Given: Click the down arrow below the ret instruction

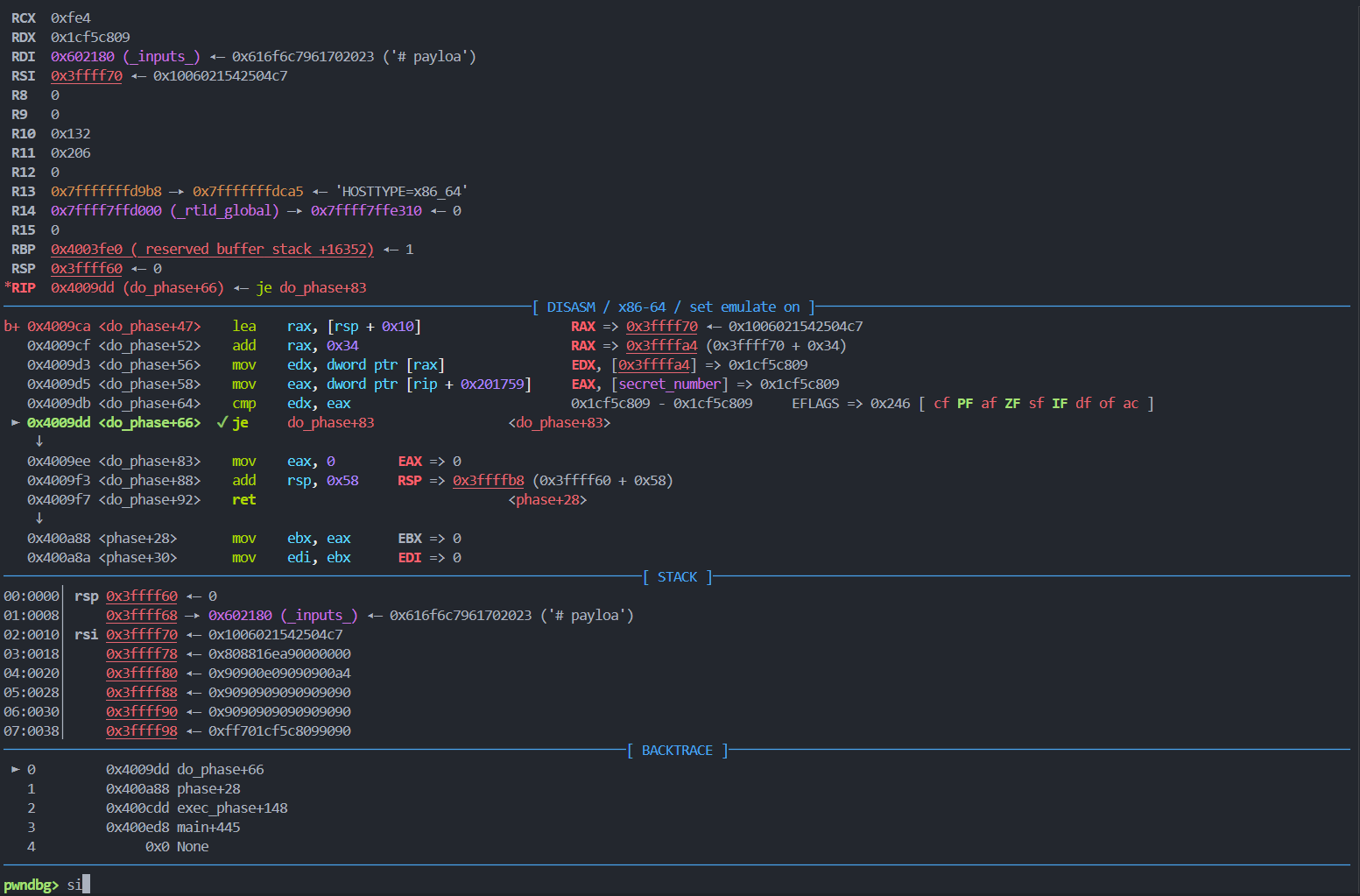Looking at the screenshot, I should pyautogui.click(x=39, y=519).
